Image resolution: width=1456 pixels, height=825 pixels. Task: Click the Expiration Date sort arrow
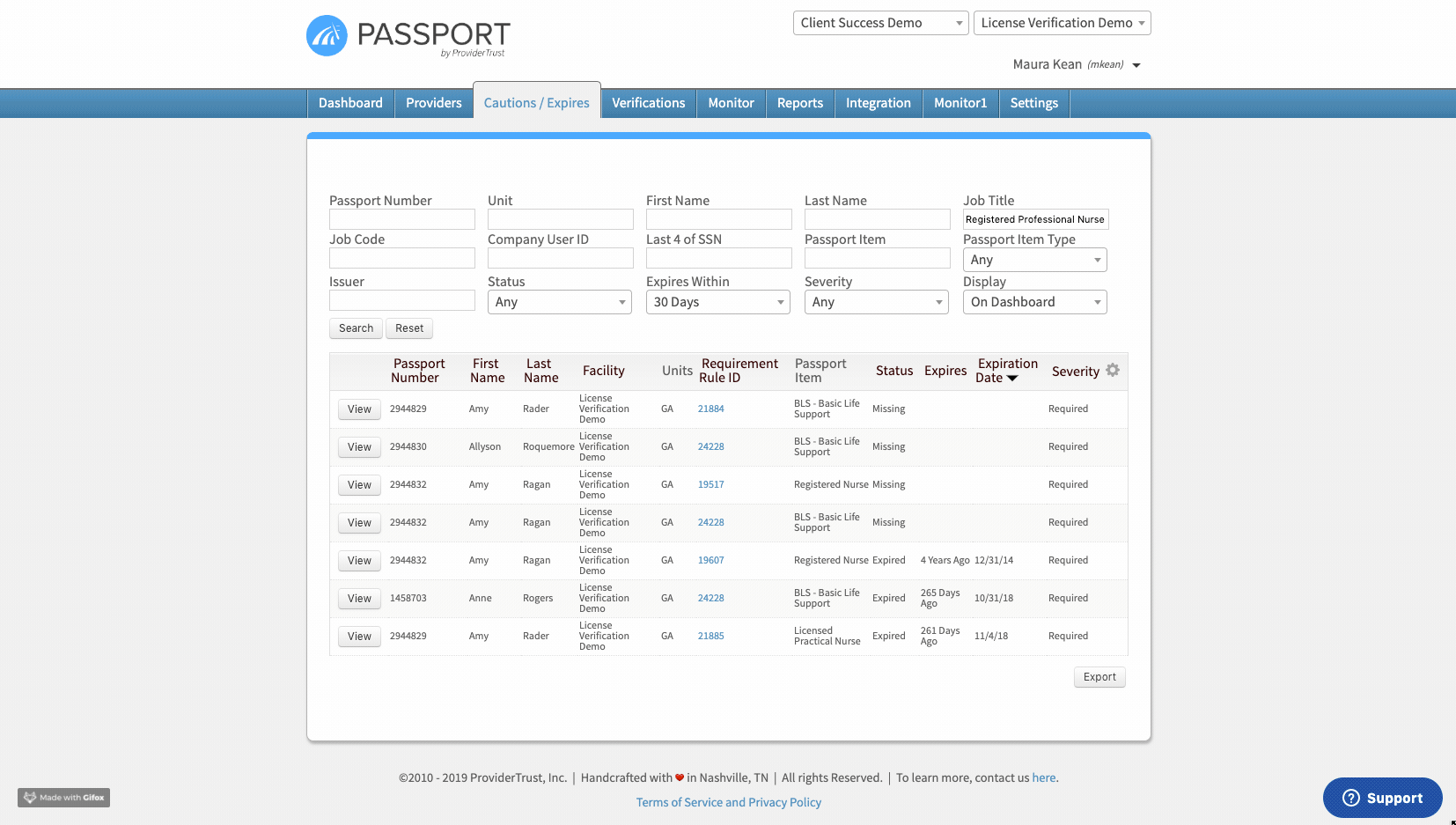(x=1012, y=379)
